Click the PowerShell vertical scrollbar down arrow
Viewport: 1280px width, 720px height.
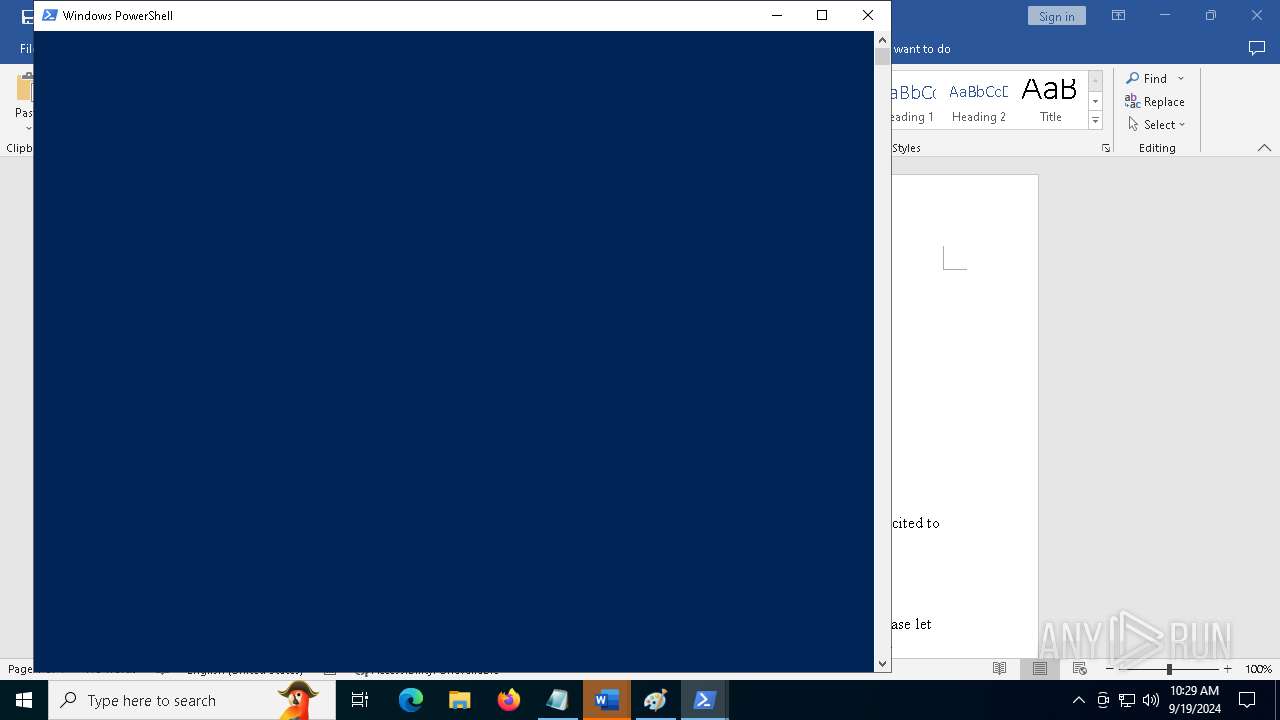pyautogui.click(x=882, y=663)
